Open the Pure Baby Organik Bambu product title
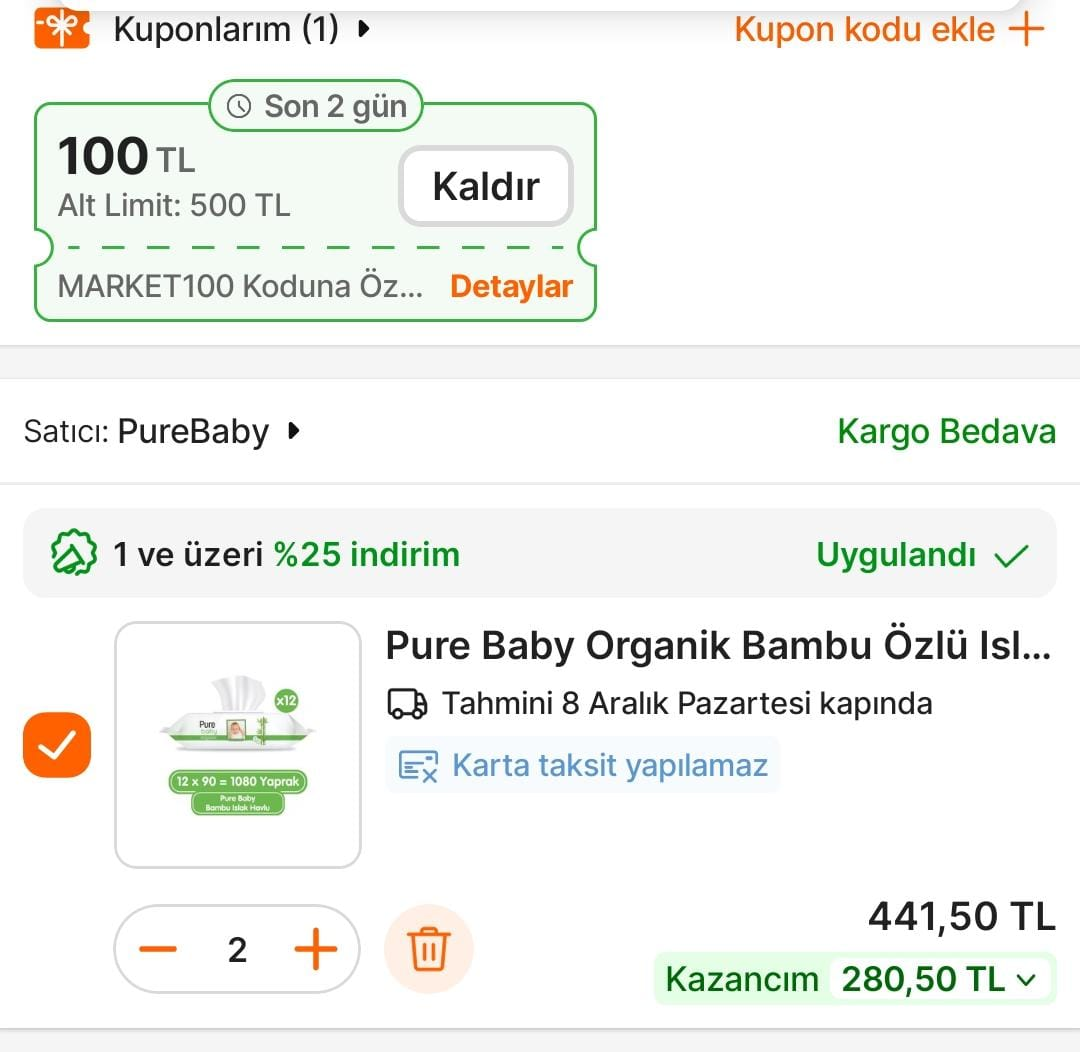The width and height of the screenshot is (1080, 1052). coord(718,646)
